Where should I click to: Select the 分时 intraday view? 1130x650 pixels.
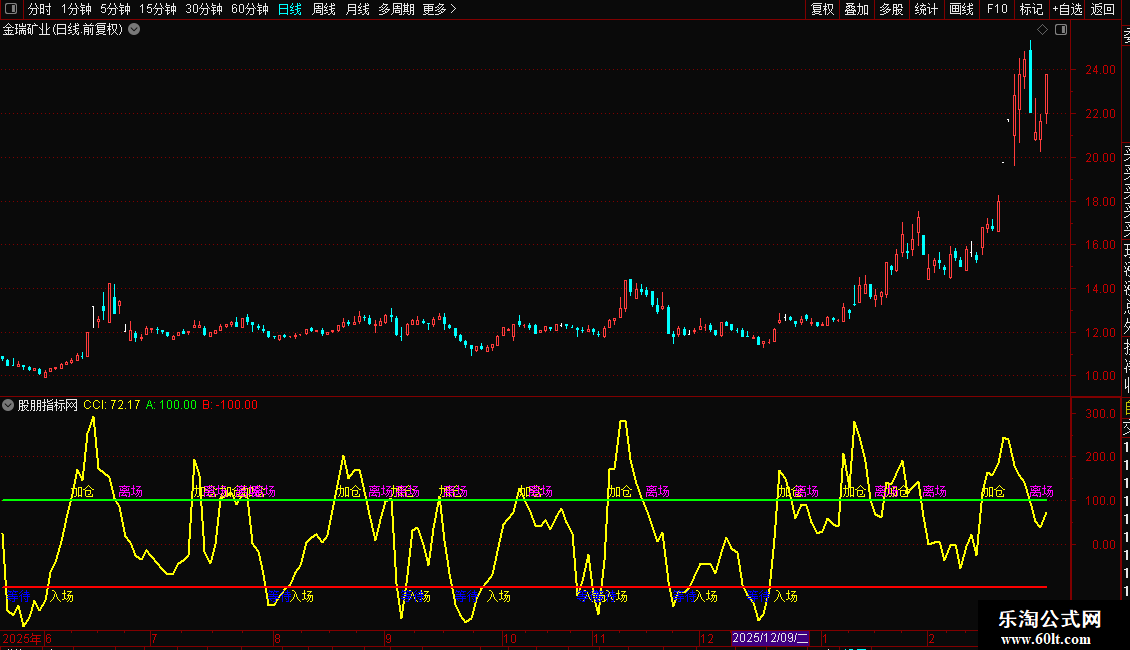39,9
